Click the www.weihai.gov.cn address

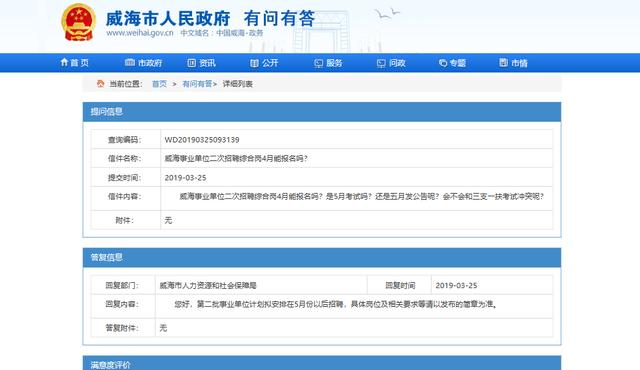(140, 33)
